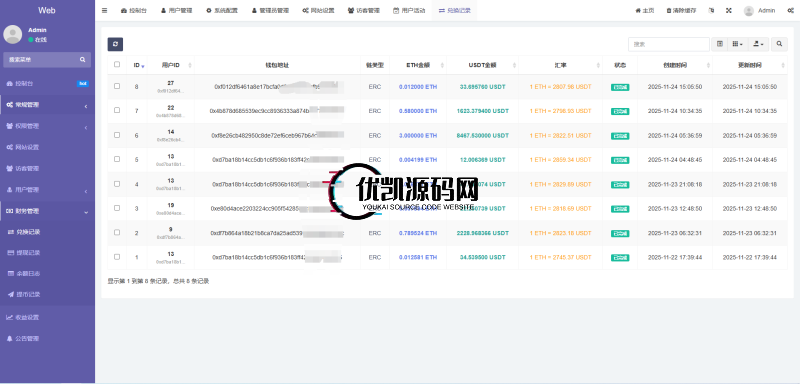Sort by 汇率 column header

coord(560,65)
